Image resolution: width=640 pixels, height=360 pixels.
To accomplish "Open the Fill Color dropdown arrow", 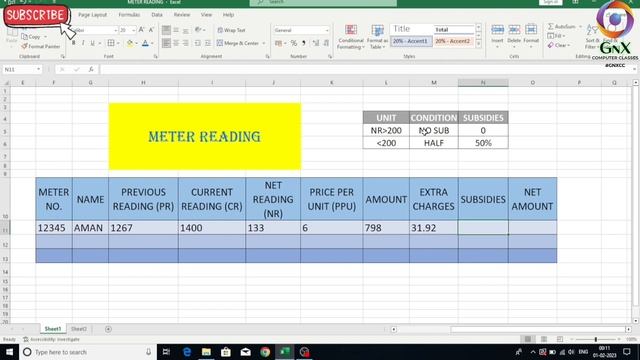I will [136, 43].
